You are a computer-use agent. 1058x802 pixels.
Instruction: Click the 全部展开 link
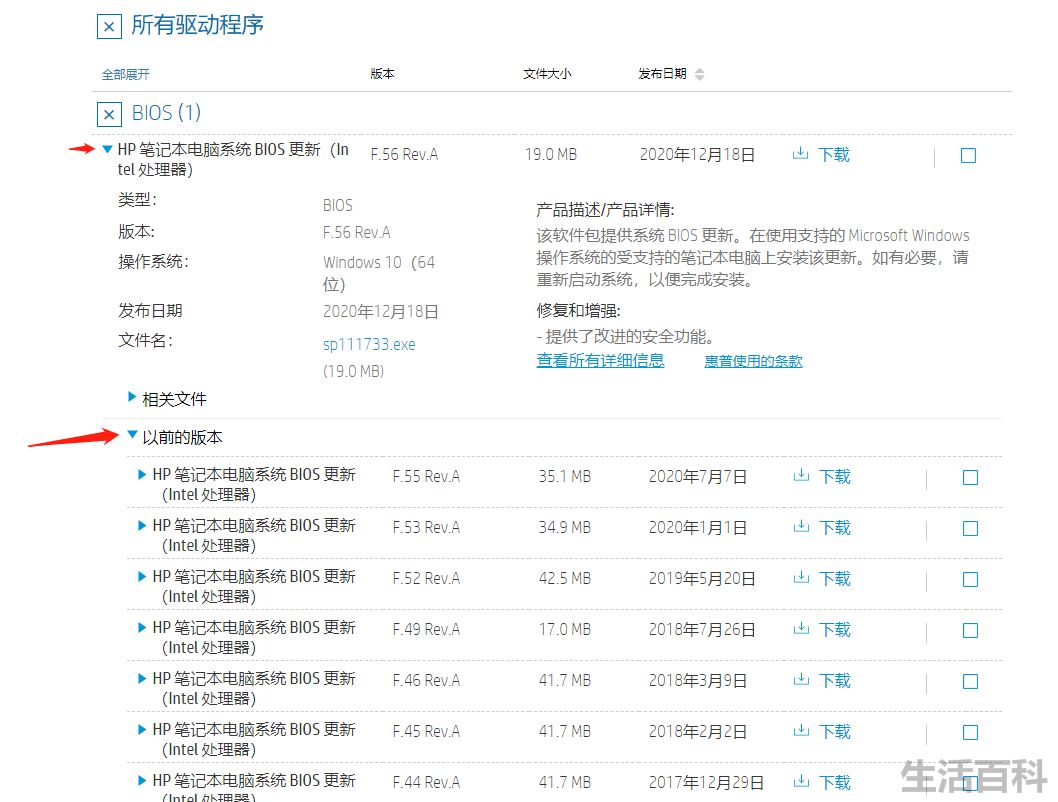pos(126,74)
